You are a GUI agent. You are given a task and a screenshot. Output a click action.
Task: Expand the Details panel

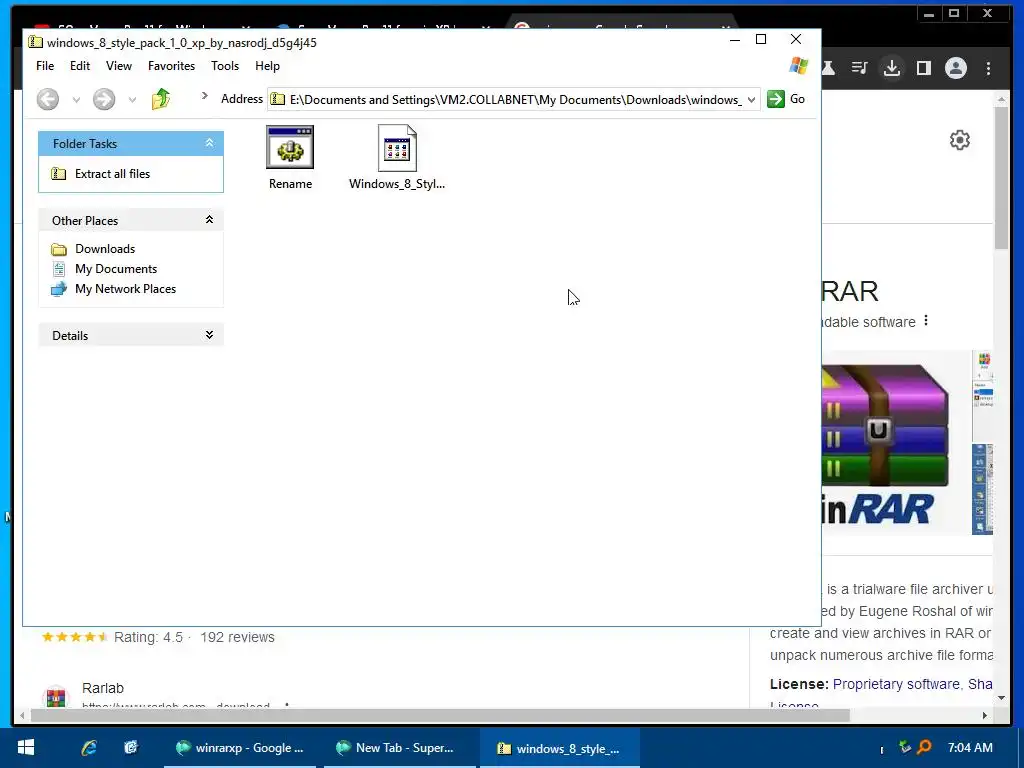tap(209, 335)
